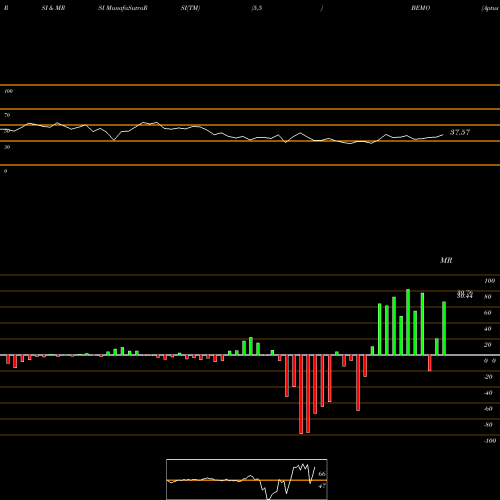Click the 80 label on MR axis
The width and height of the screenshot is (500, 500).
point(488,297)
